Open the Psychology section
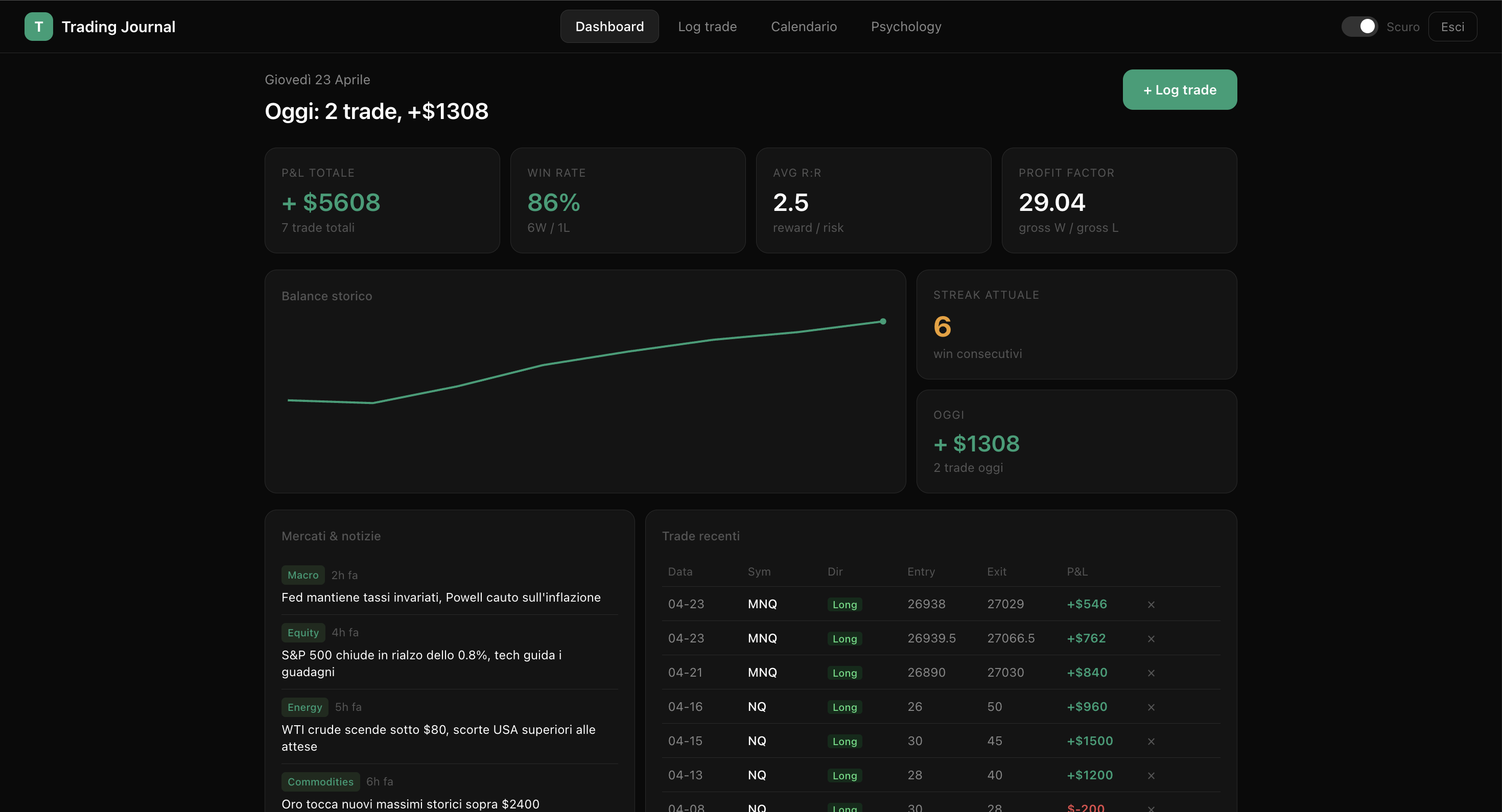 [906, 26]
